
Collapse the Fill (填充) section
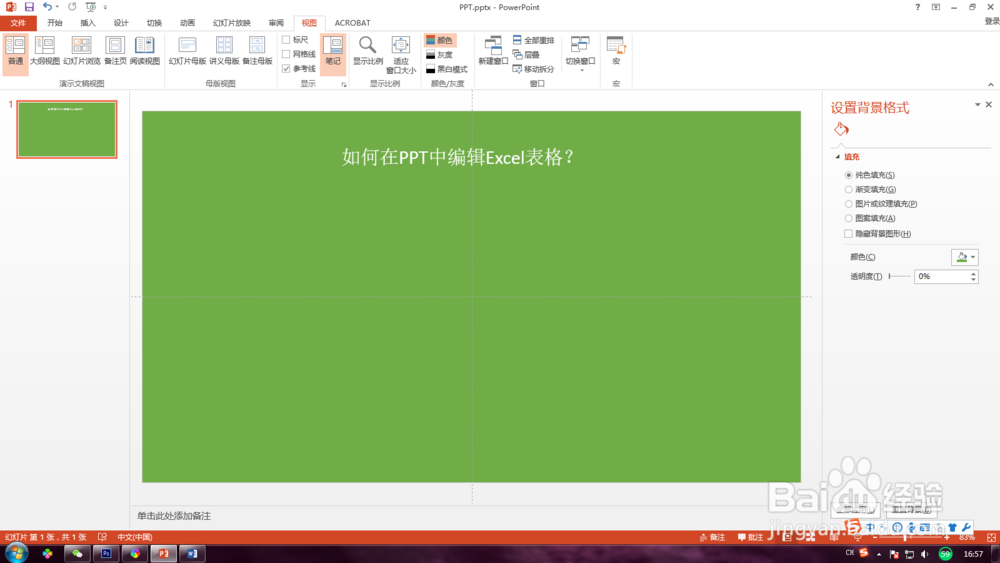(x=838, y=157)
